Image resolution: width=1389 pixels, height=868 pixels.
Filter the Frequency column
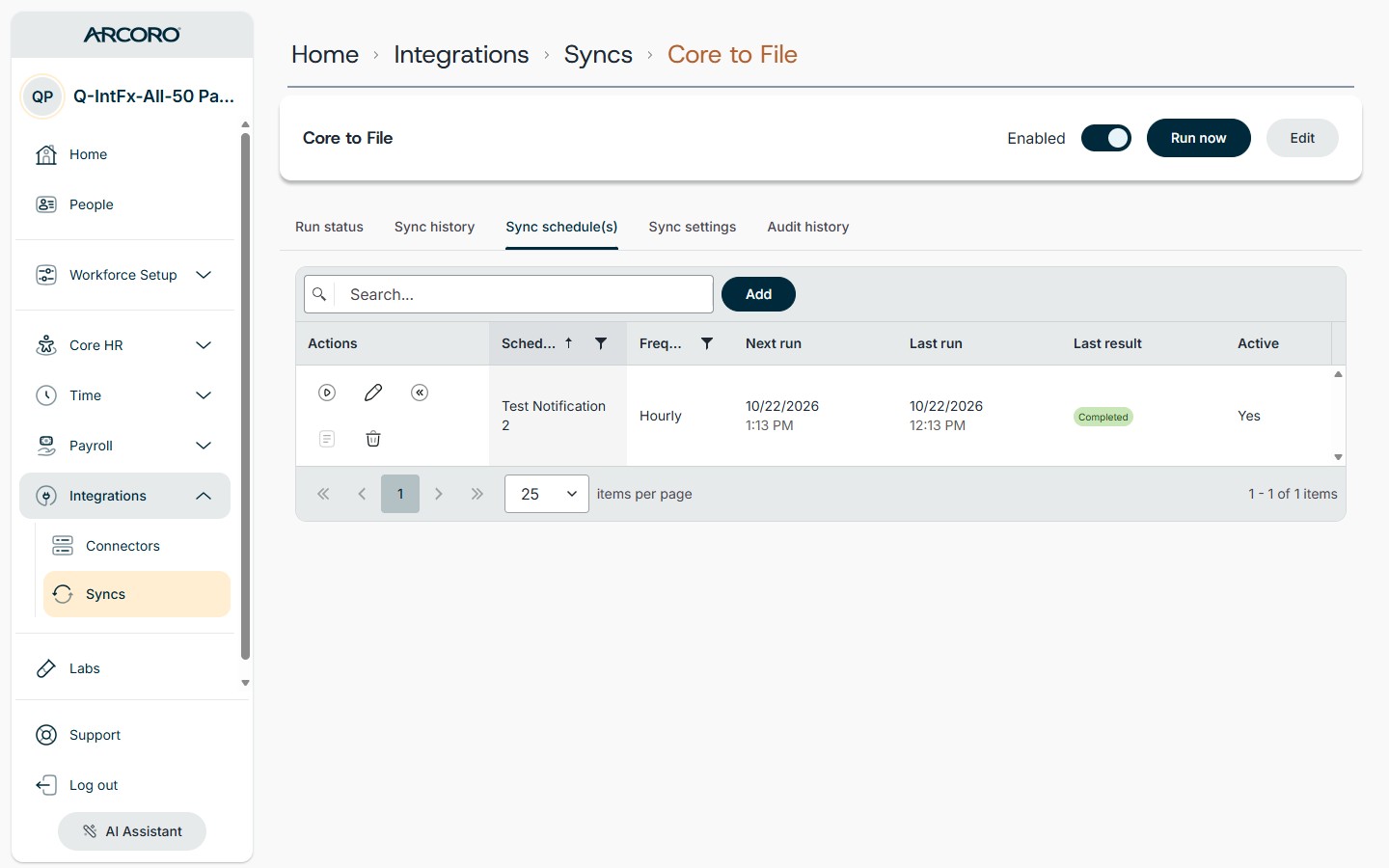(707, 343)
